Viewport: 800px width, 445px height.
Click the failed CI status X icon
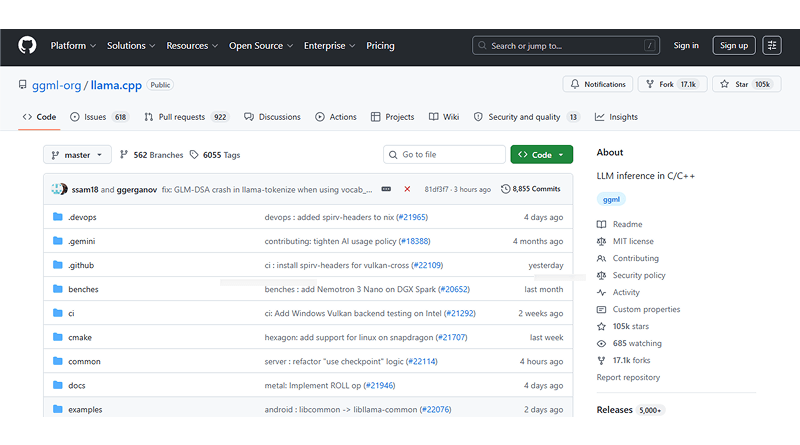coord(407,189)
